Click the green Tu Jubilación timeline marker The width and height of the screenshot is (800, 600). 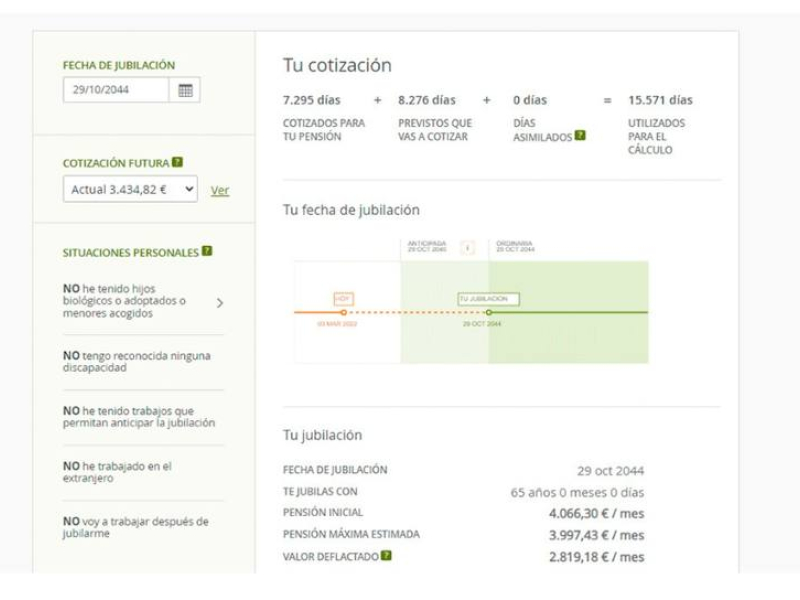489,313
